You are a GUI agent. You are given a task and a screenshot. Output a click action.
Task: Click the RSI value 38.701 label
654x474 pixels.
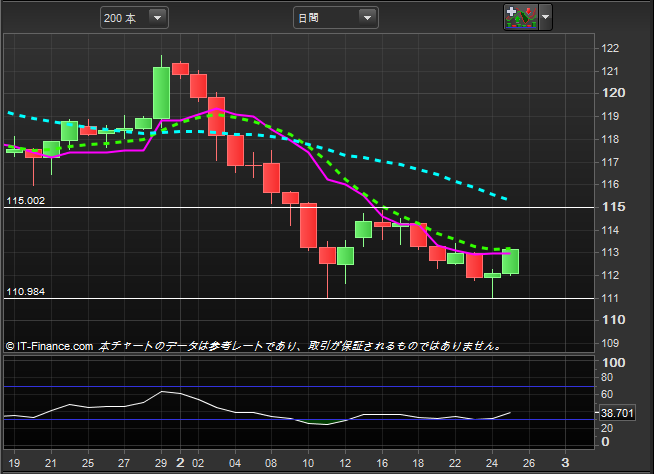point(617,413)
